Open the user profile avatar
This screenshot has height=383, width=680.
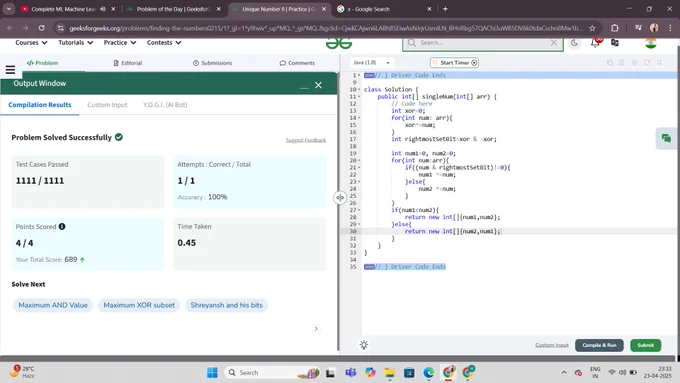click(x=651, y=43)
